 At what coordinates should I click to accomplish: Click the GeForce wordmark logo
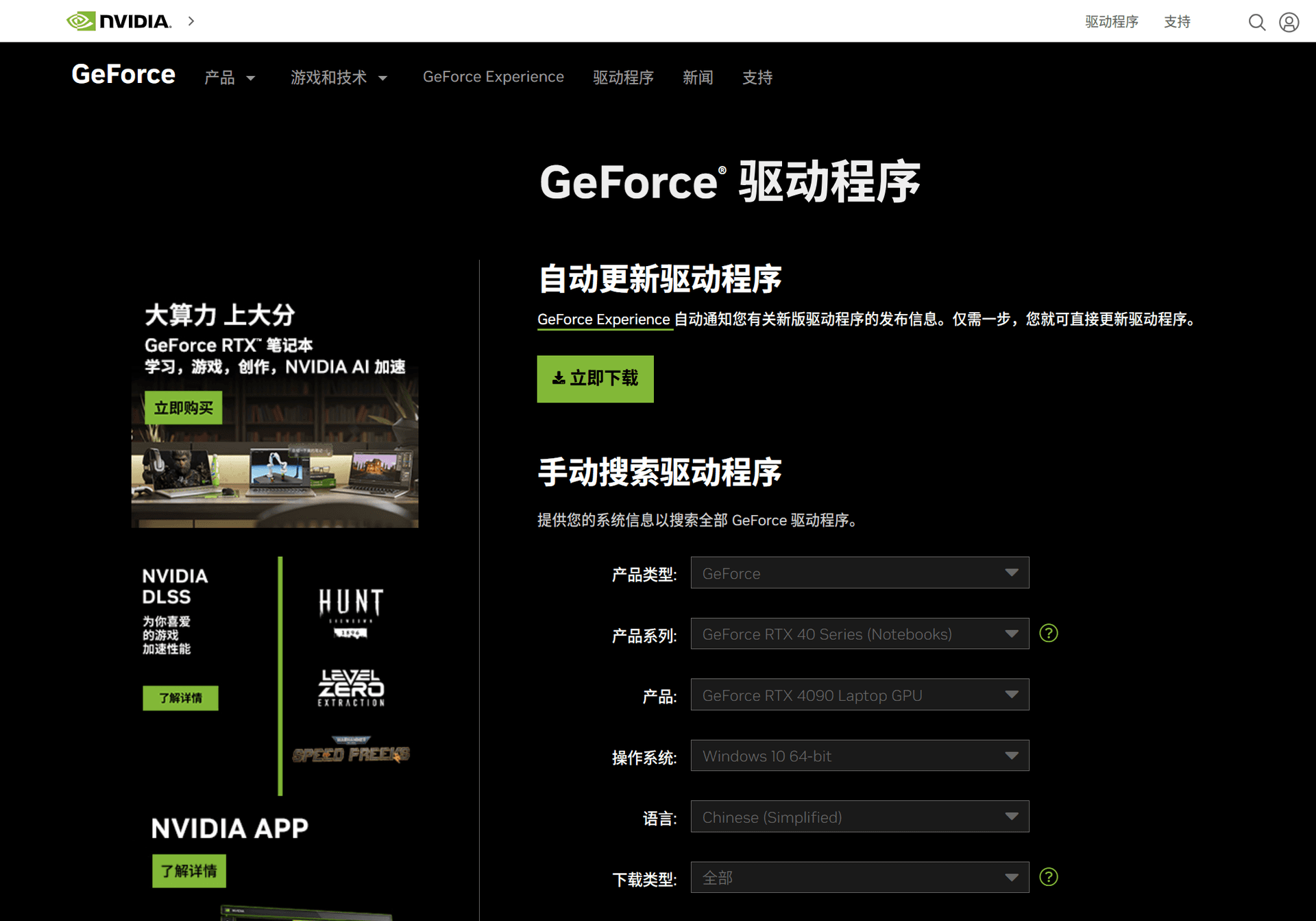pos(123,75)
